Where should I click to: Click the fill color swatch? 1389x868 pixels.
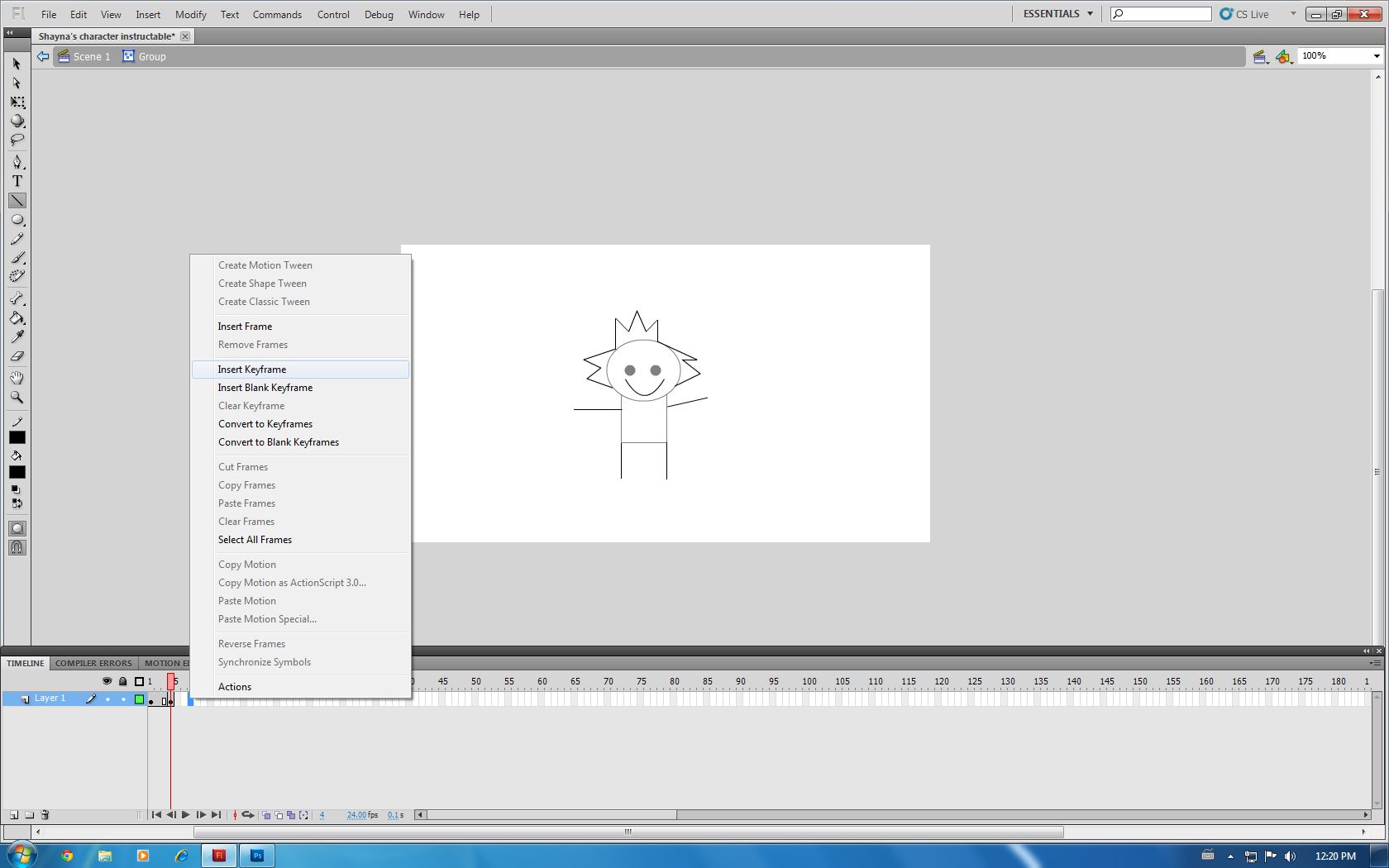17,472
